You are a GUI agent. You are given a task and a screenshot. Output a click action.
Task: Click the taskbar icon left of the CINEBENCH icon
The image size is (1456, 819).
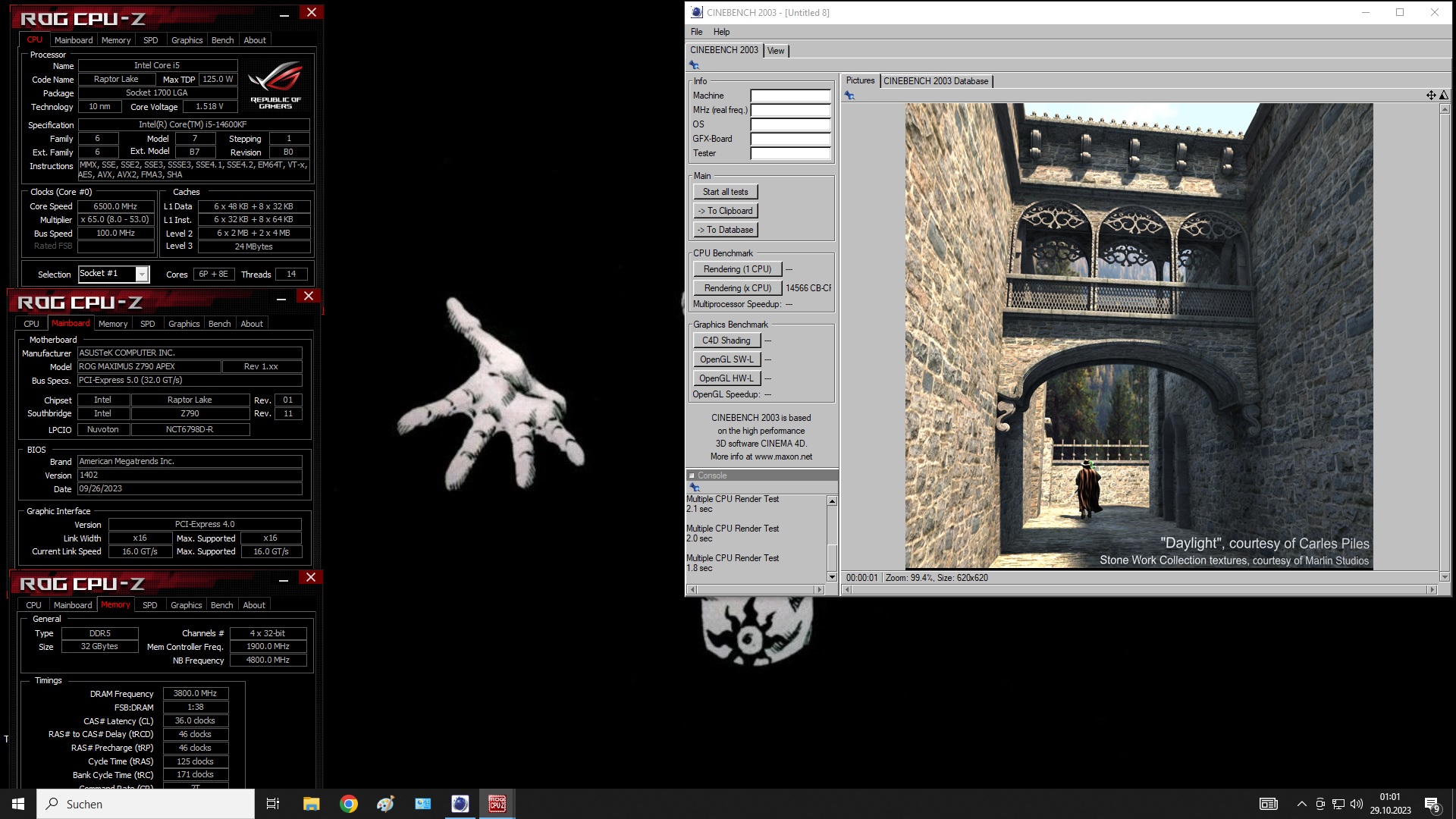[422, 804]
